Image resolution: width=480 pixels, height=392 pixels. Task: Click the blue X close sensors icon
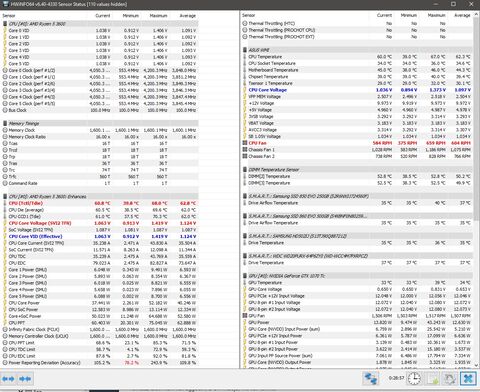(x=468, y=379)
